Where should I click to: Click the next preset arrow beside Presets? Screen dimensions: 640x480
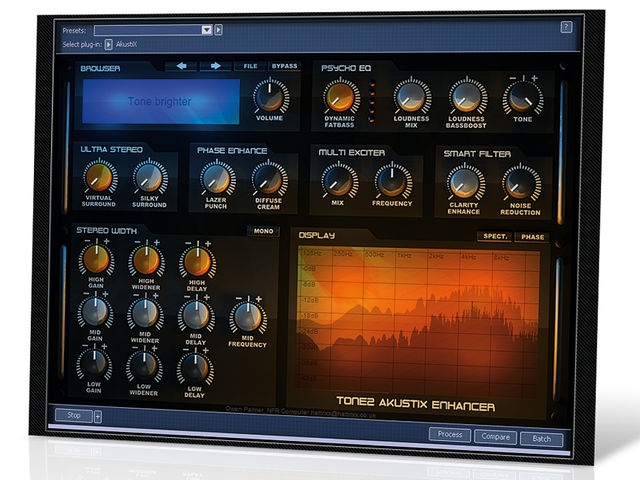(x=218, y=29)
